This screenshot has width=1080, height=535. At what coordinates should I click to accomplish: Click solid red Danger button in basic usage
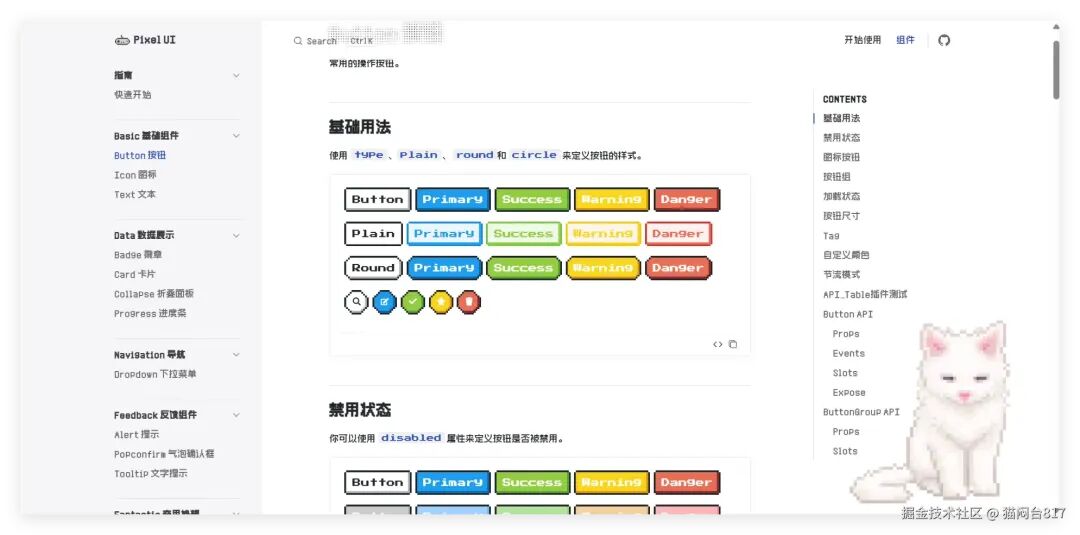coord(686,200)
